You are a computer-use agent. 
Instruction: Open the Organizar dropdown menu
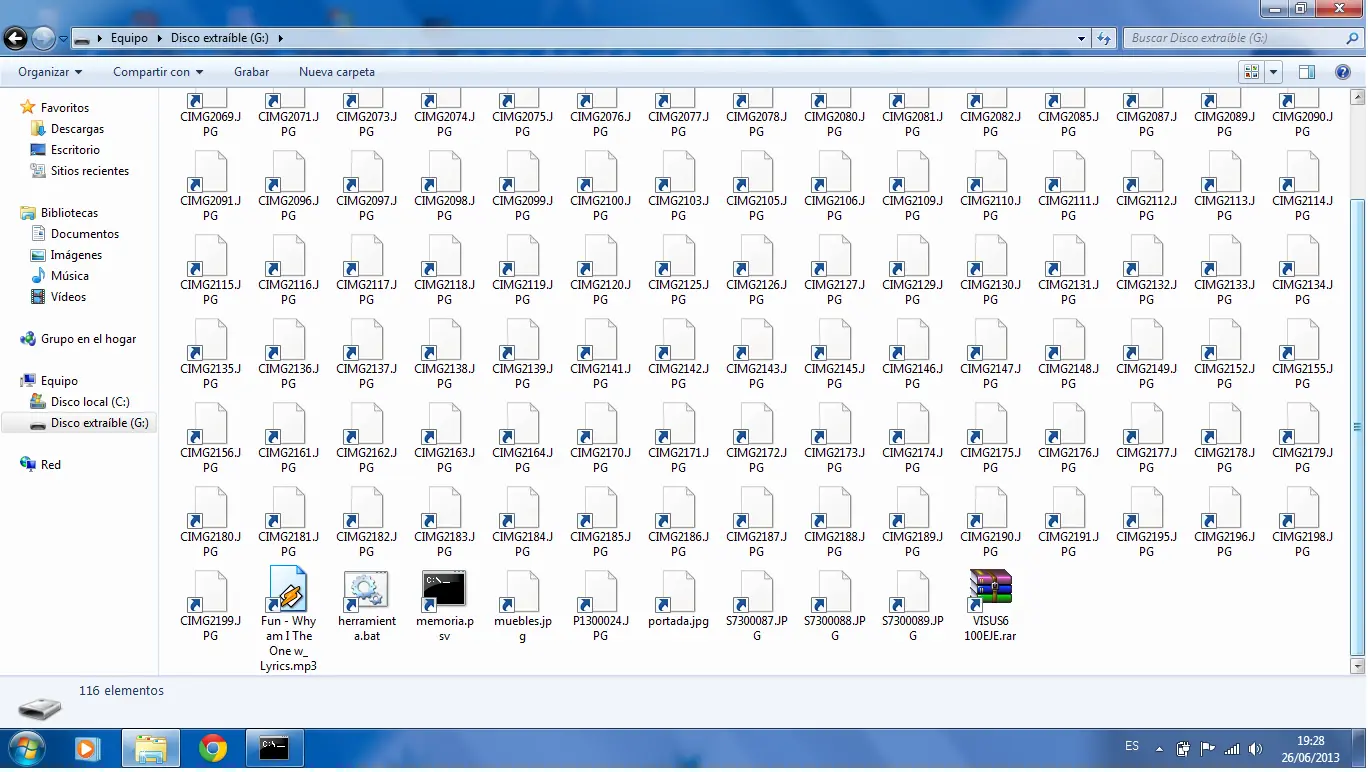pos(50,72)
